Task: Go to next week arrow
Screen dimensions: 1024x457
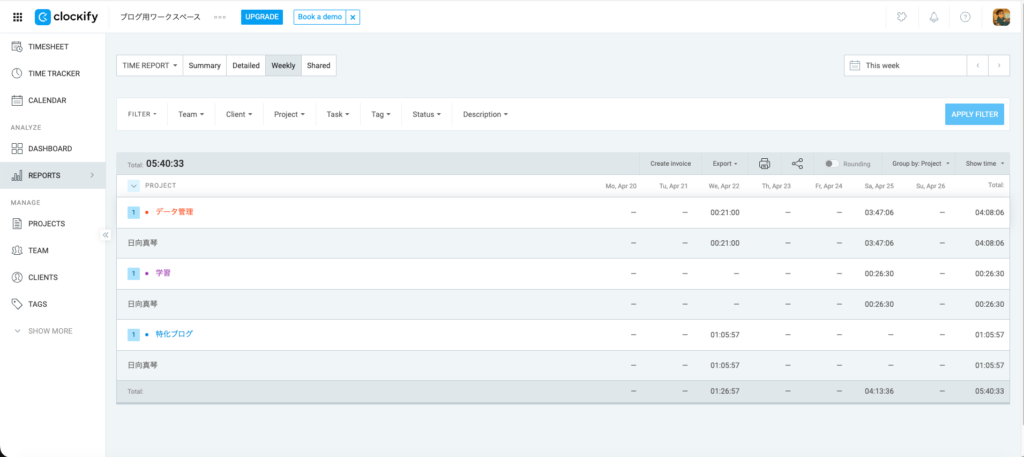Action: click(x=998, y=65)
